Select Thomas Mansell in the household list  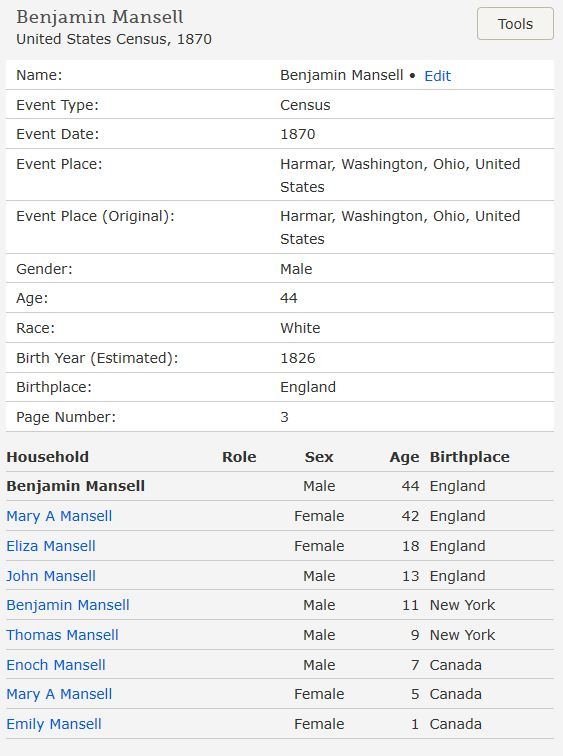62,634
